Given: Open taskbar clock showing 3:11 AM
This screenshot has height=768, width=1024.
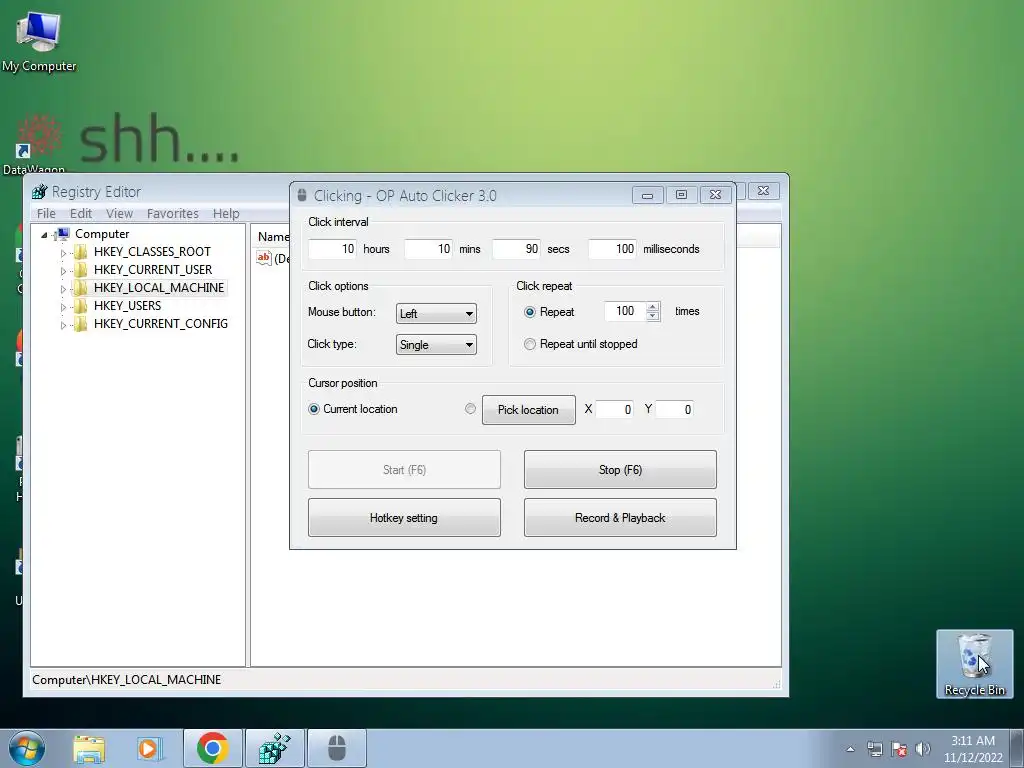Looking at the screenshot, I should (972, 749).
